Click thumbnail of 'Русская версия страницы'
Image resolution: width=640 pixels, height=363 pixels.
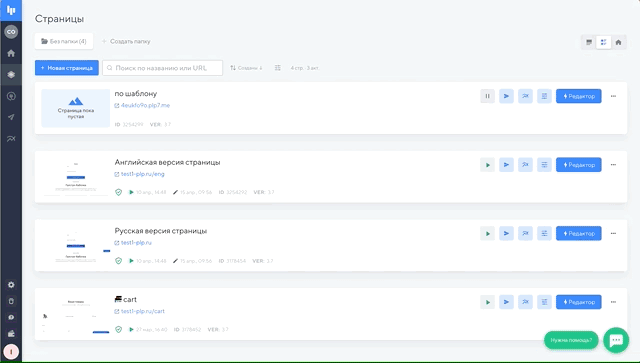click(x=76, y=245)
